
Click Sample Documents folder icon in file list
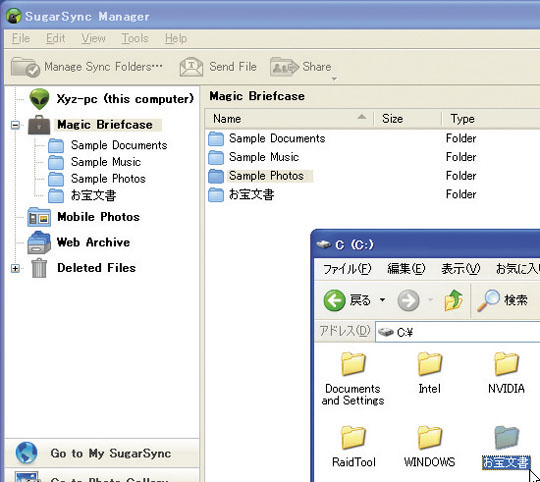(216, 139)
